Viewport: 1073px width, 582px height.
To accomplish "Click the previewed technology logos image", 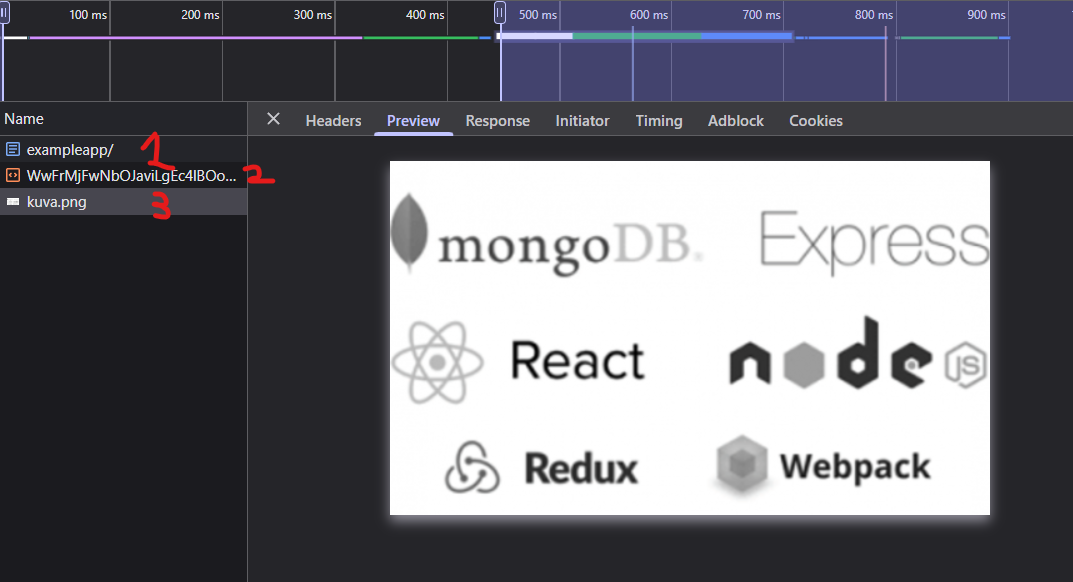I will (689, 338).
